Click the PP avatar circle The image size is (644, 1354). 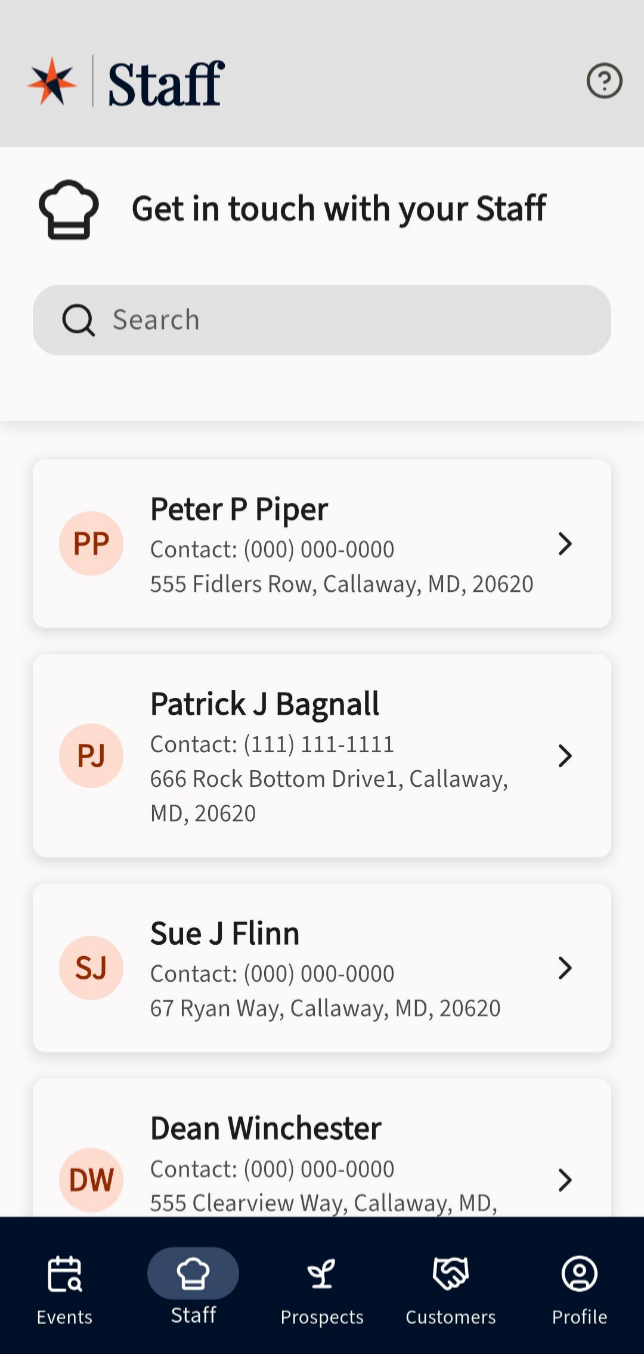(x=91, y=544)
